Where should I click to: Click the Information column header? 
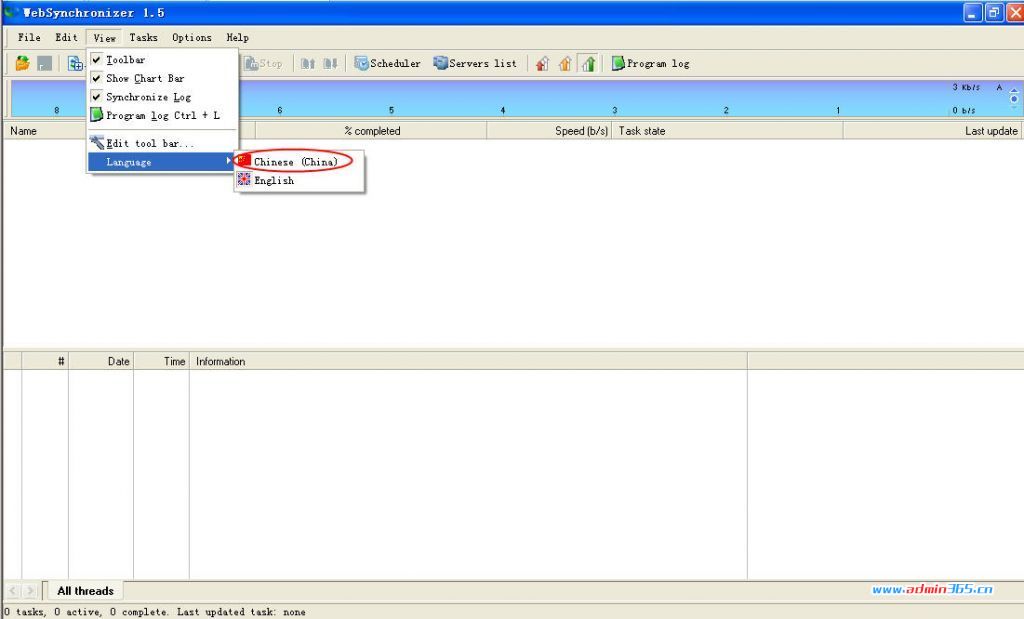pos(468,361)
